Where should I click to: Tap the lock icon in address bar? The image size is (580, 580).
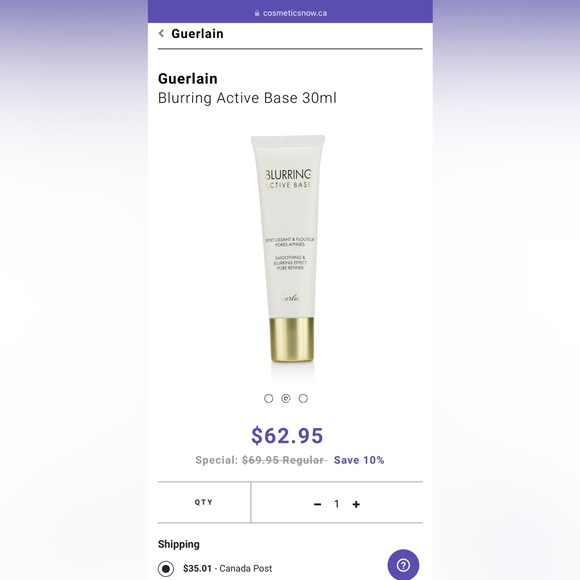(x=257, y=13)
